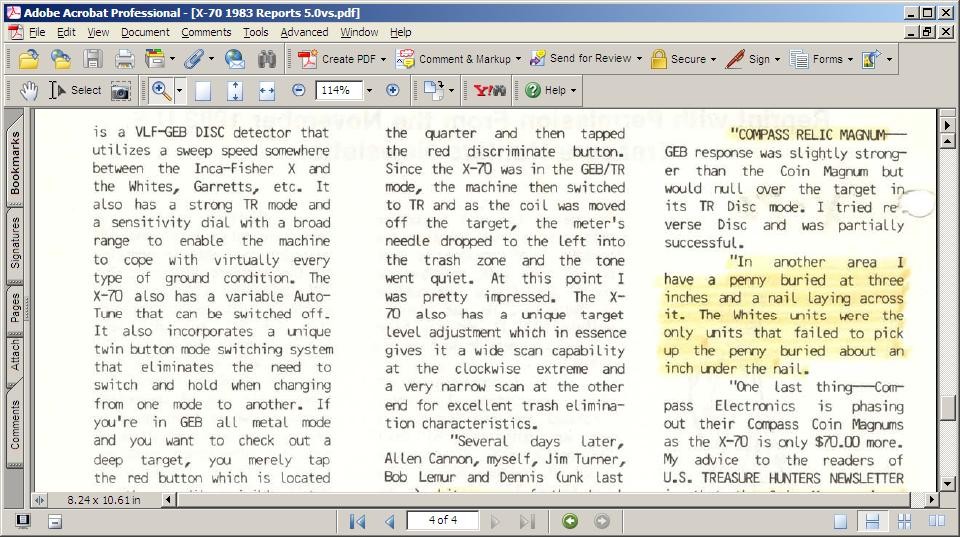Click the Forms button
The image size is (960, 537).
[x=816, y=59]
